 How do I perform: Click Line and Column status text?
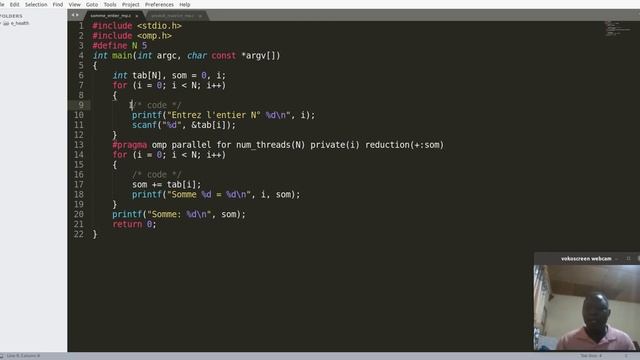point(23,356)
